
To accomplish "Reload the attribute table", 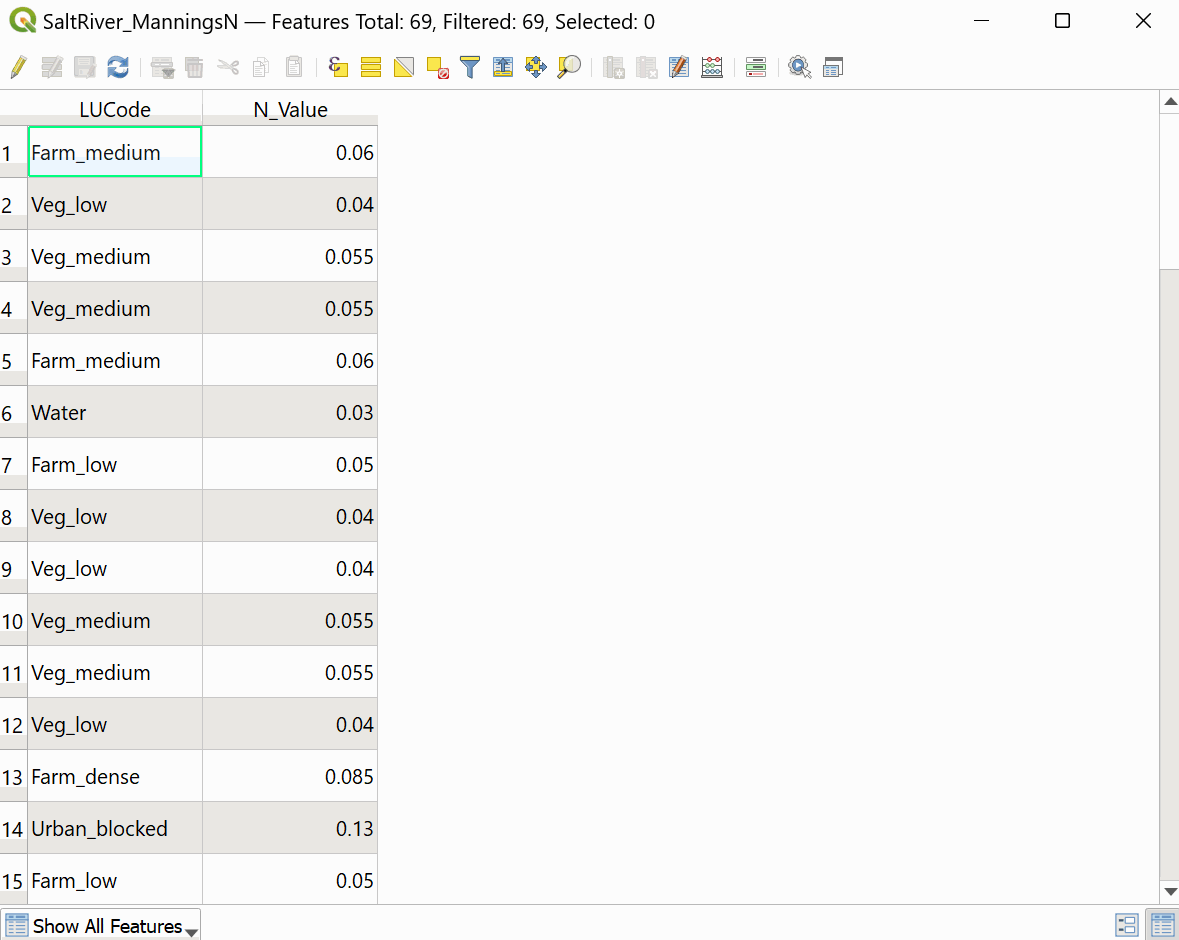I will [x=118, y=67].
